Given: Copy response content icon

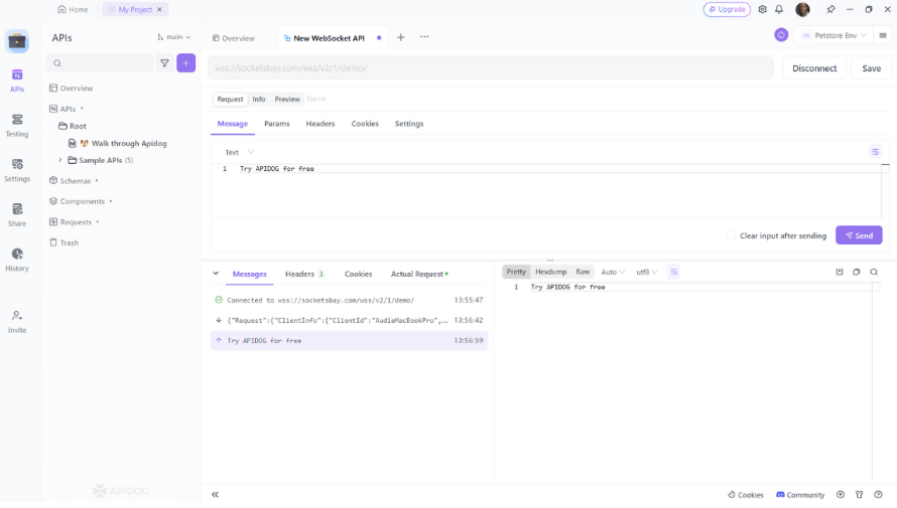Looking at the screenshot, I should click(x=856, y=272).
